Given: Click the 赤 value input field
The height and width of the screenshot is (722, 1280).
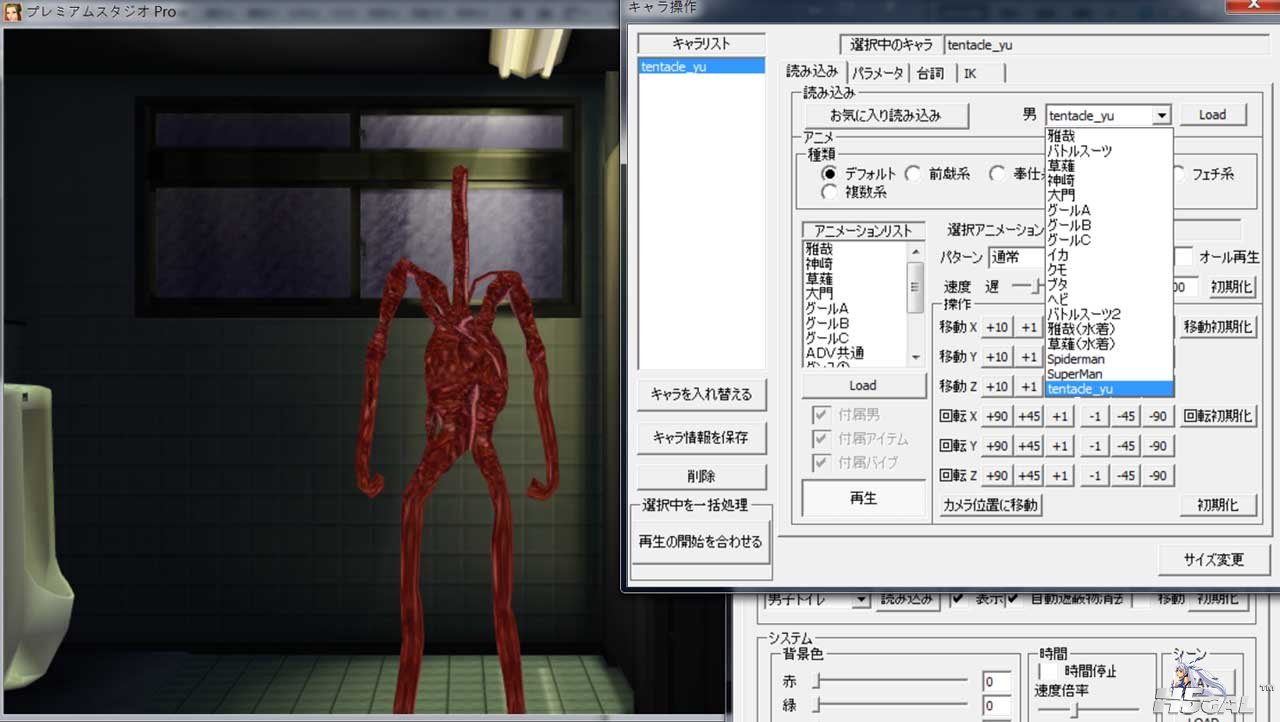Looking at the screenshot, I should tap(997, 682).
